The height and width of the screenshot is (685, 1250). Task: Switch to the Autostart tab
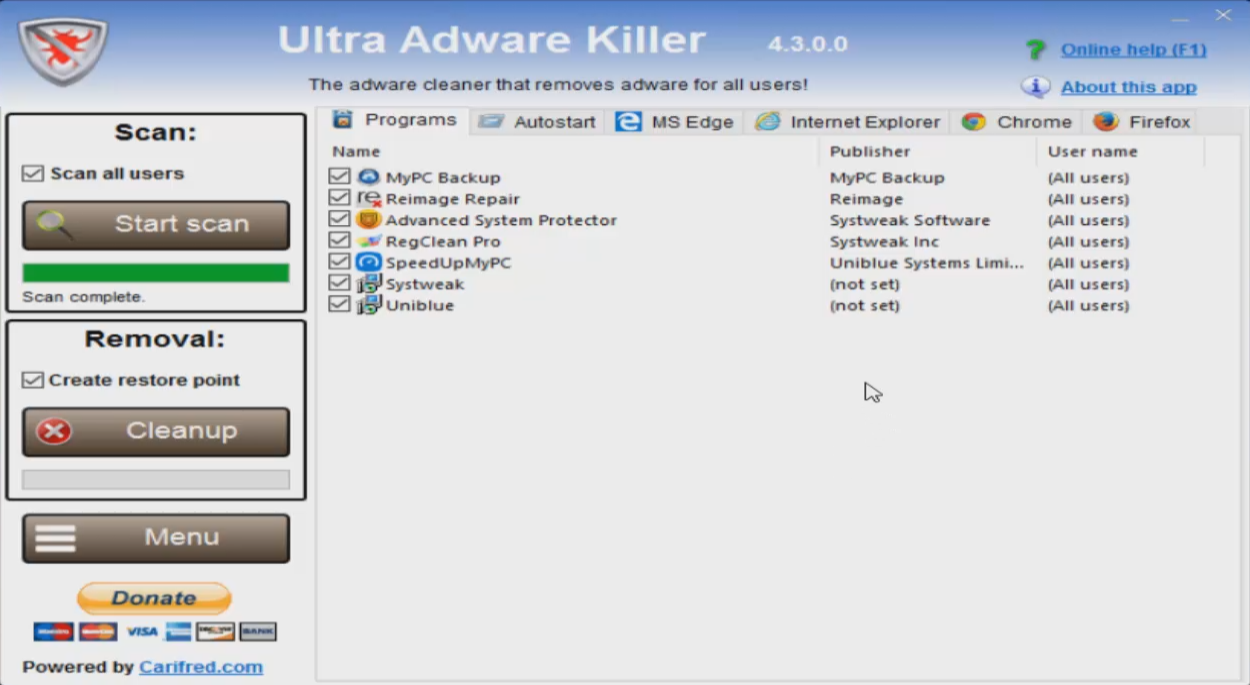538,122
